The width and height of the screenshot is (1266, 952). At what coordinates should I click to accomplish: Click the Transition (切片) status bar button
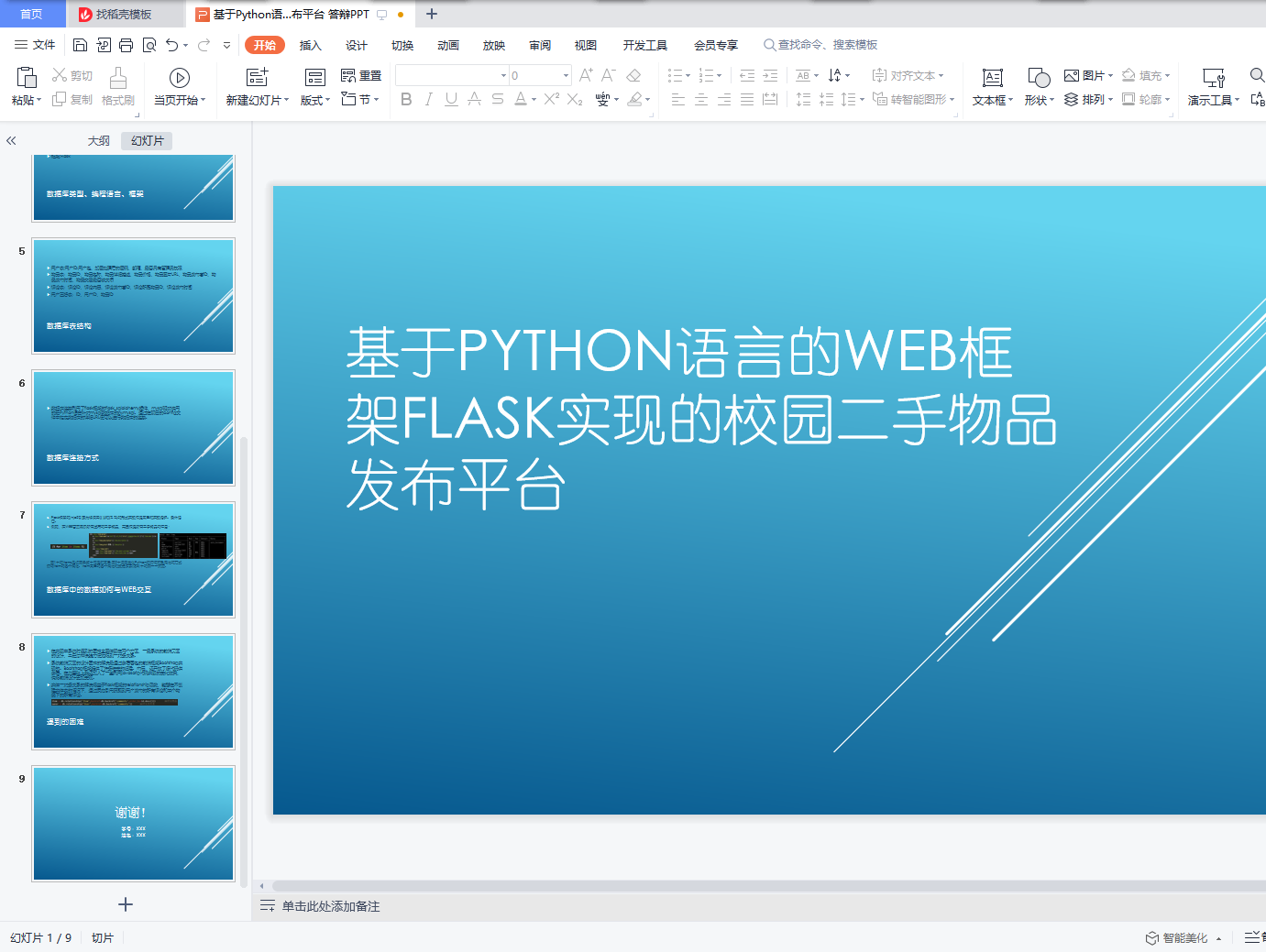103,938
